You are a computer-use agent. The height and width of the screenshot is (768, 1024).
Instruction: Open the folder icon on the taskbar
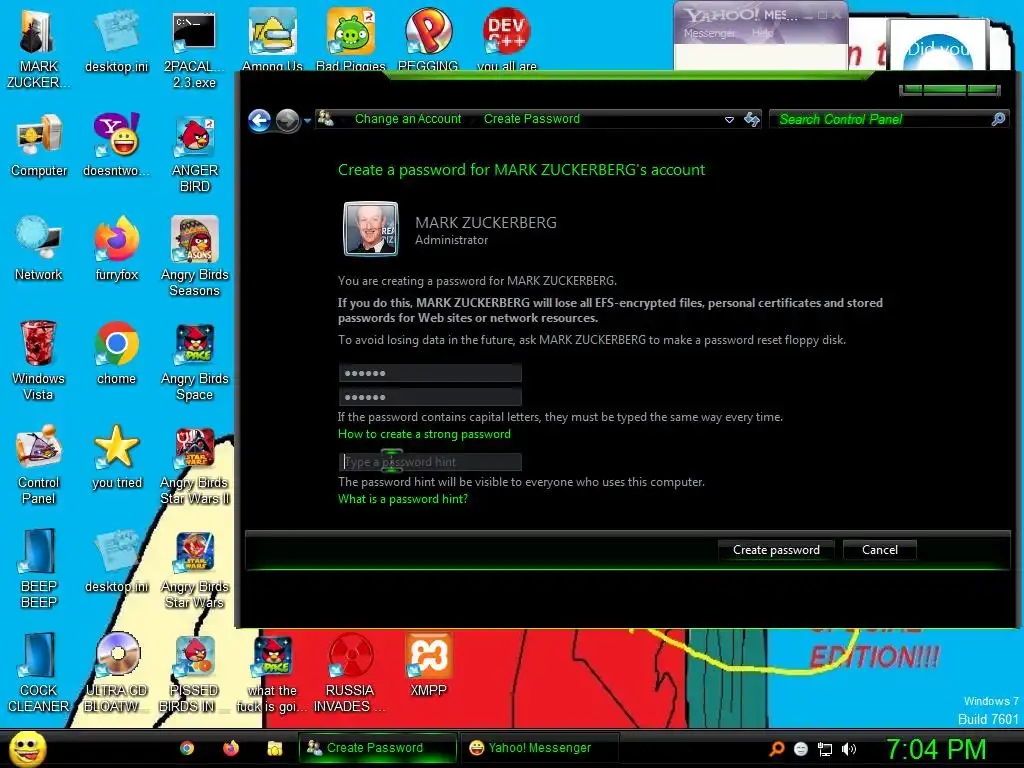pyautogui.click(x=274, y=748)
